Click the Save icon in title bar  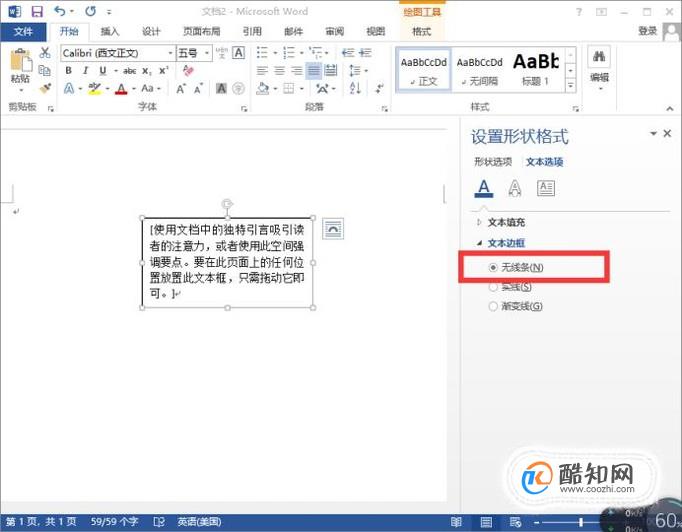click(37, 11)
